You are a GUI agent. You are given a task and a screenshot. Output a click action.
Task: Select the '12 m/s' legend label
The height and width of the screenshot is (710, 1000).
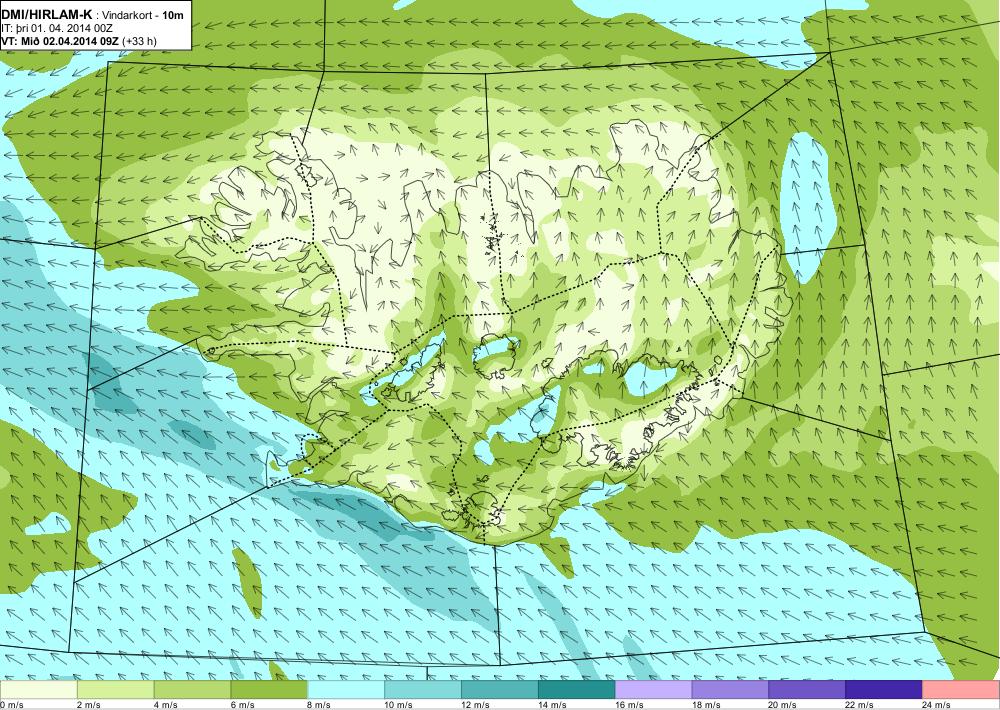(475, 705)
